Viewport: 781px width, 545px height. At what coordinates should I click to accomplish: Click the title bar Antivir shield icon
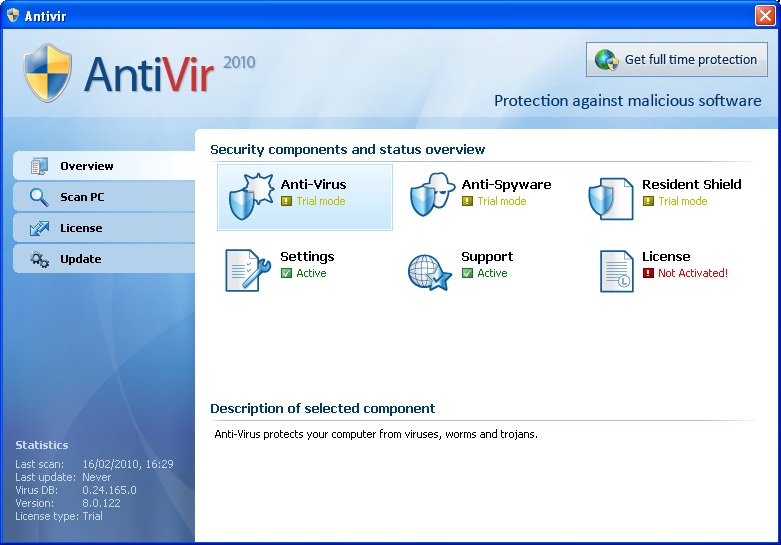13,15
